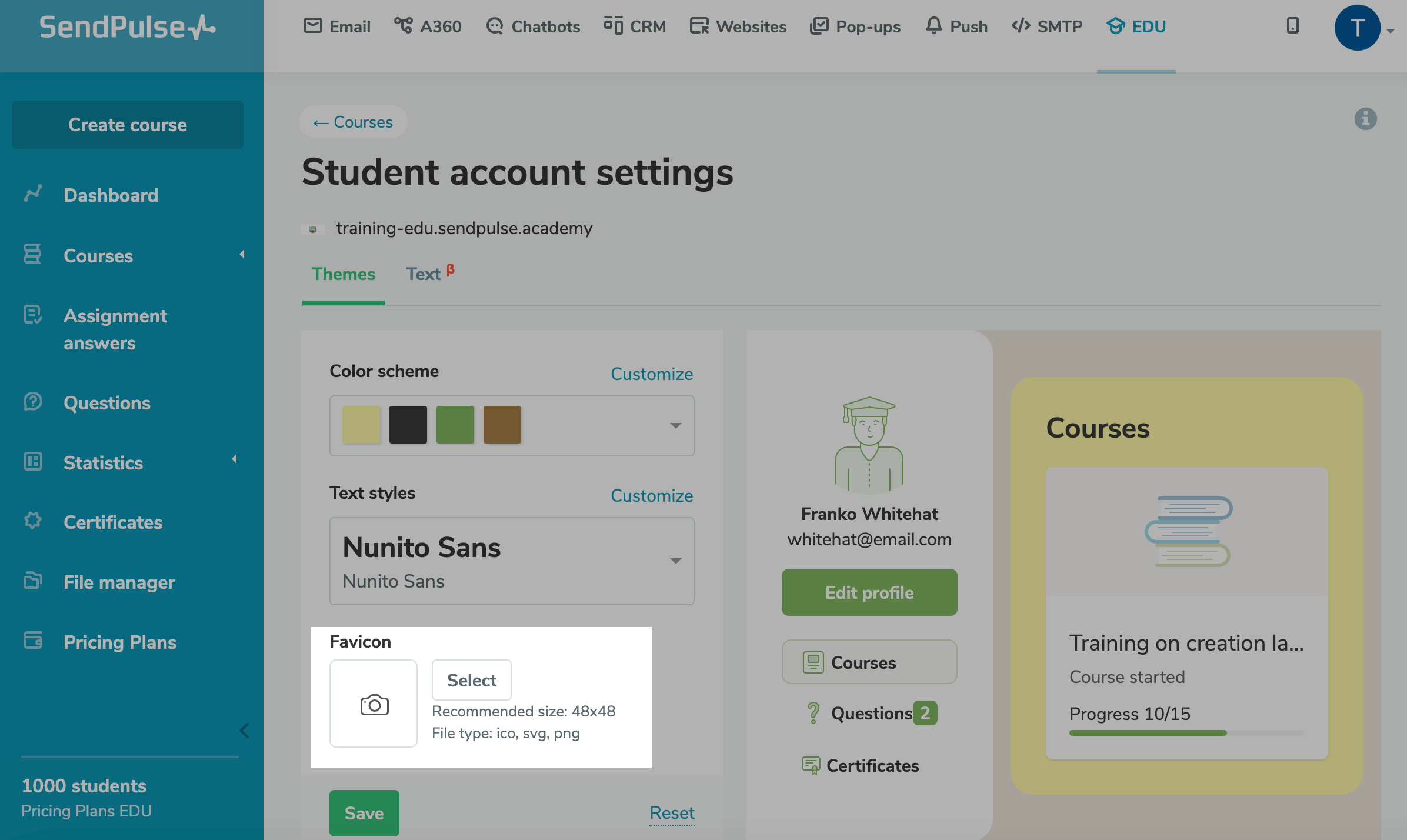Open the File manager section

click(x=119, y=582)
